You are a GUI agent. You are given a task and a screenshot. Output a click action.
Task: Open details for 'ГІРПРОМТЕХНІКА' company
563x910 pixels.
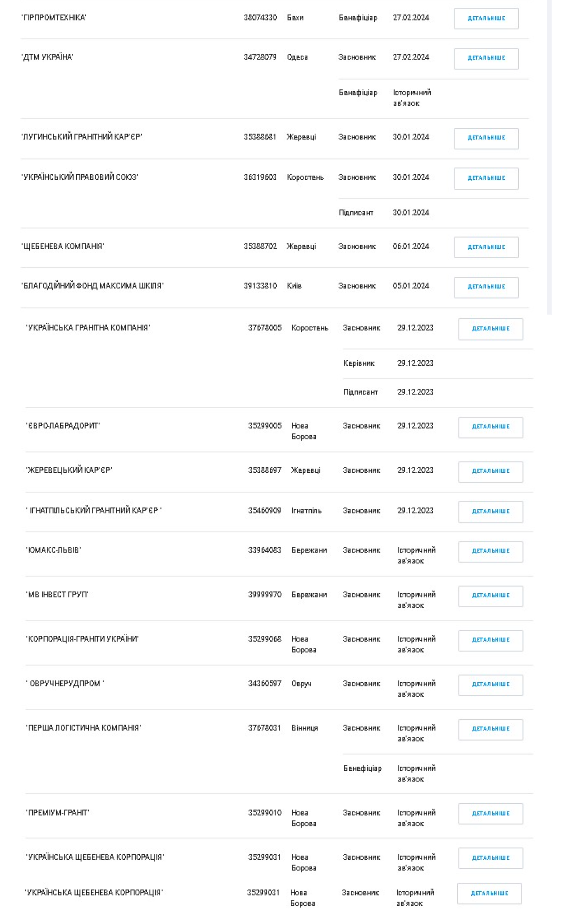486,19
